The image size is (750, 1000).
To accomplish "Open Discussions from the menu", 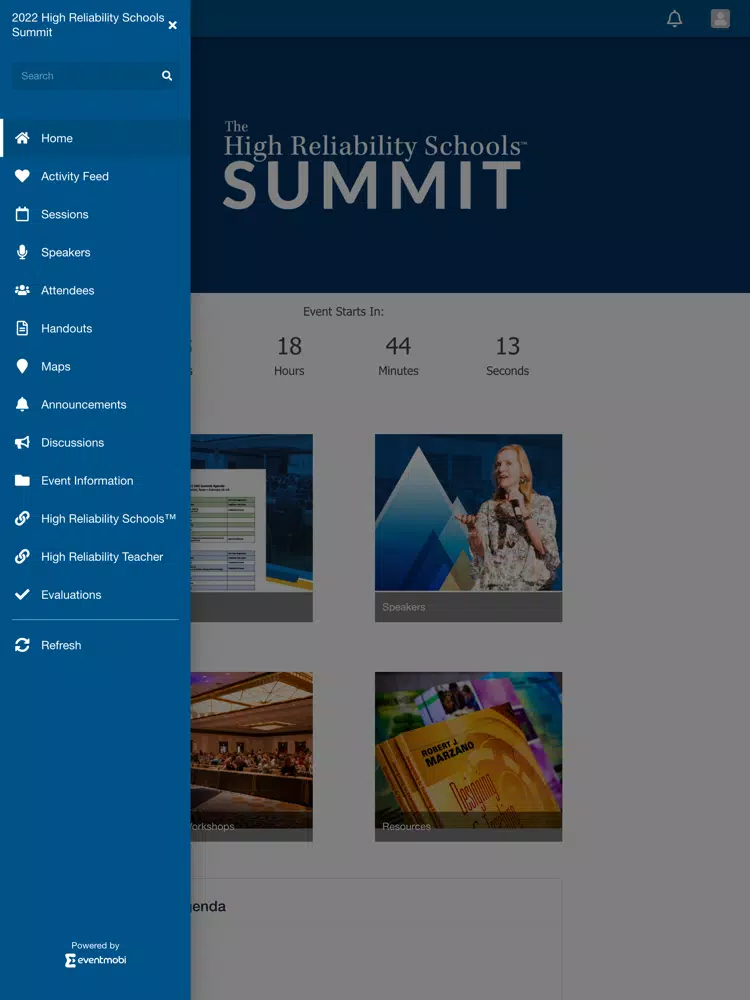I will pyautogui.click(x=96, y=443).
